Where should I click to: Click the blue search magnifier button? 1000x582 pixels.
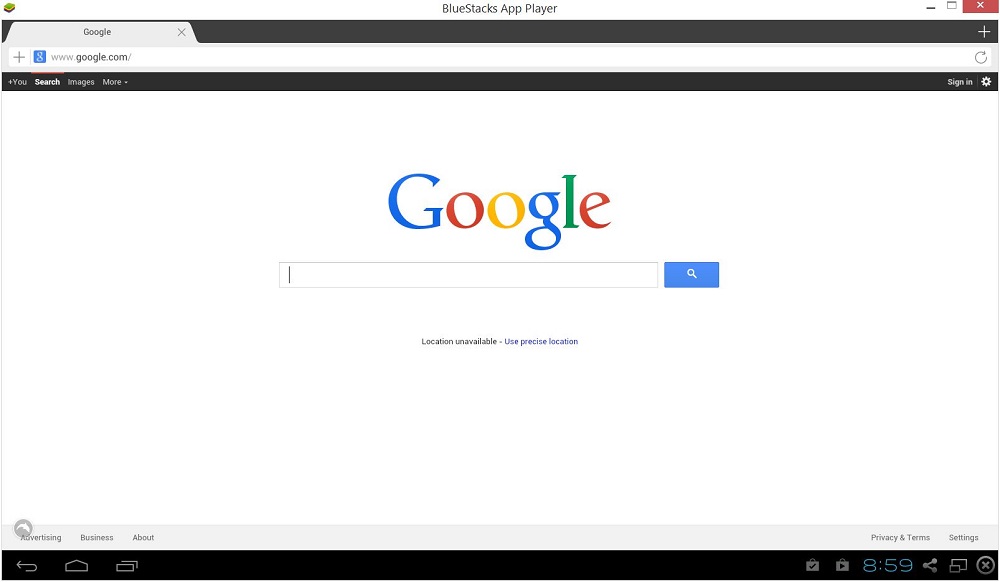point(691,275)
